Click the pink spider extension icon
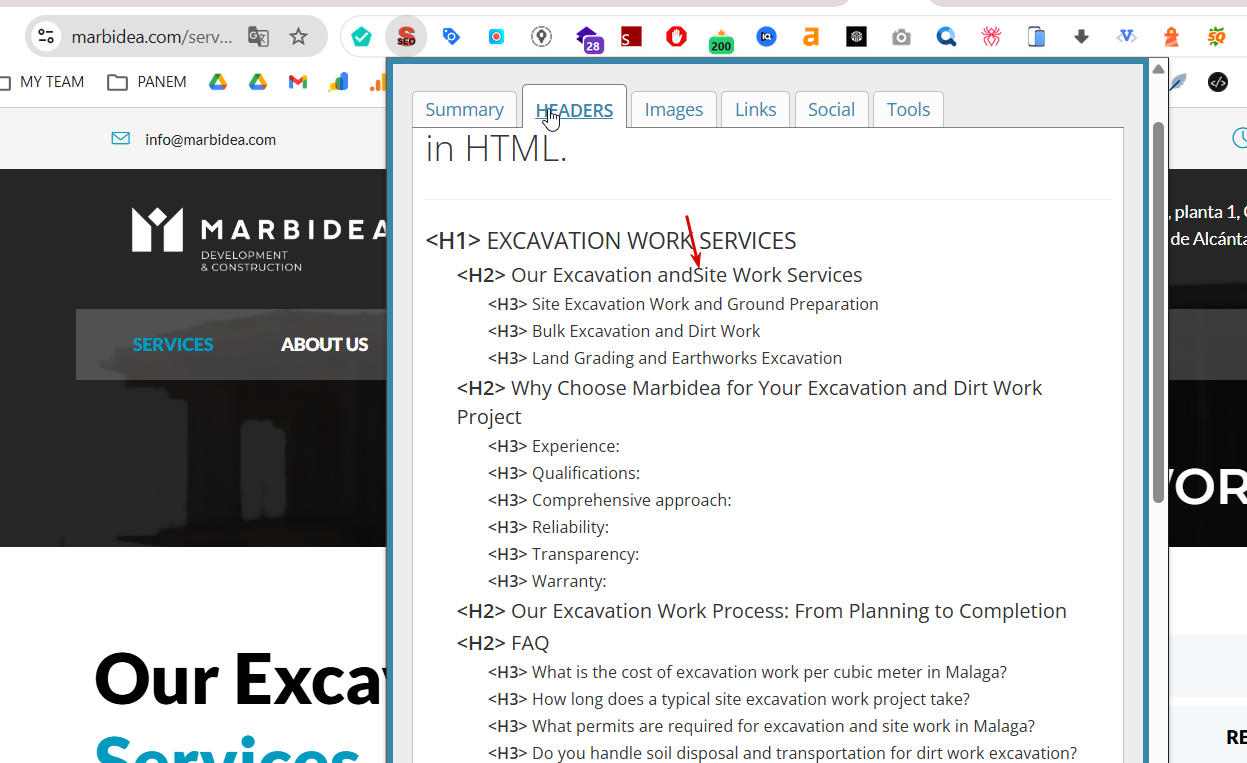Viewport: 1247px width, 763px height. tap(991, 37)
